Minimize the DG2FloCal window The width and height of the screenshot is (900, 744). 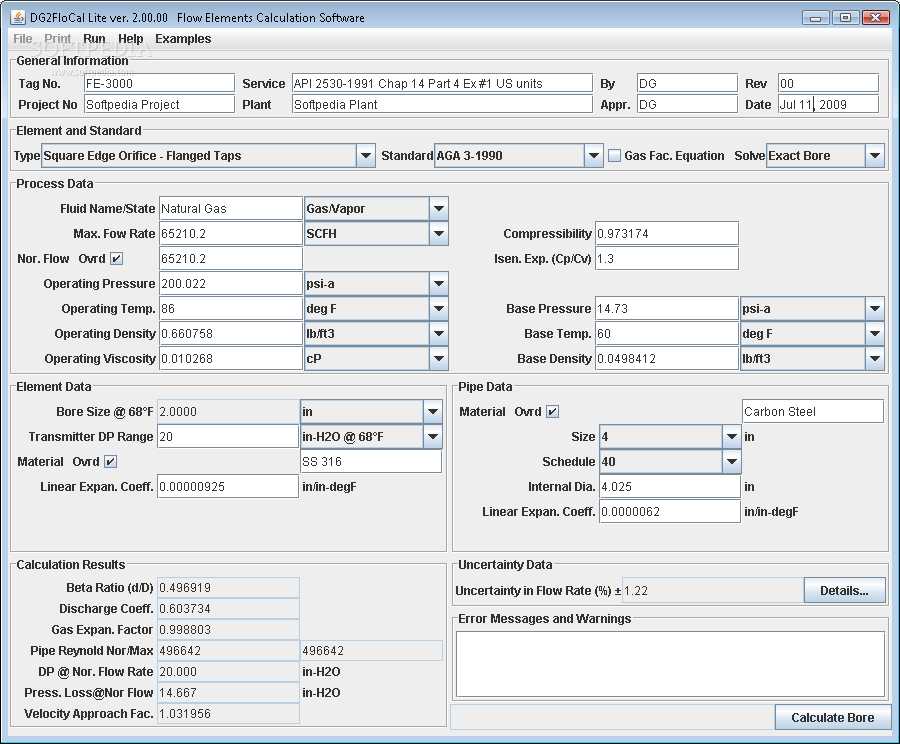pos(815,18)
